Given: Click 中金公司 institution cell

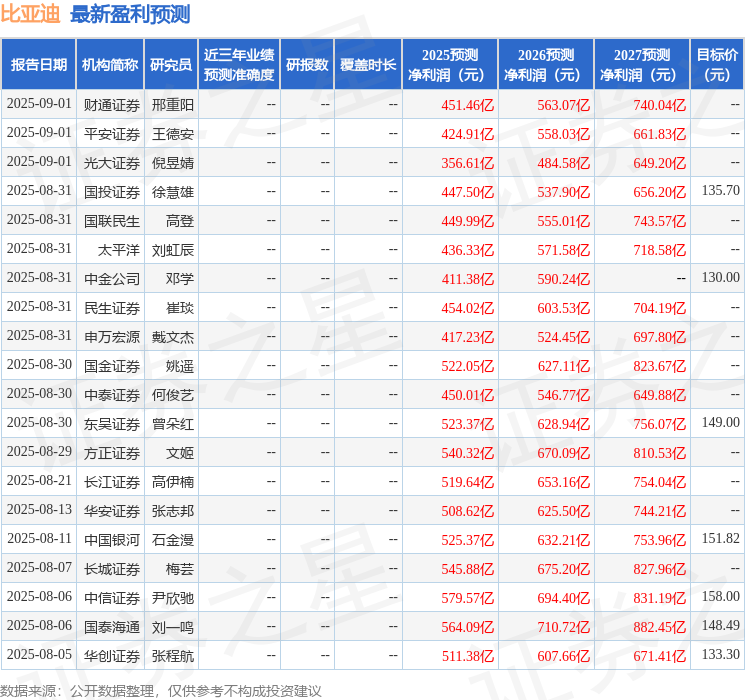Looking at the screenshot, I should [112, 279].
